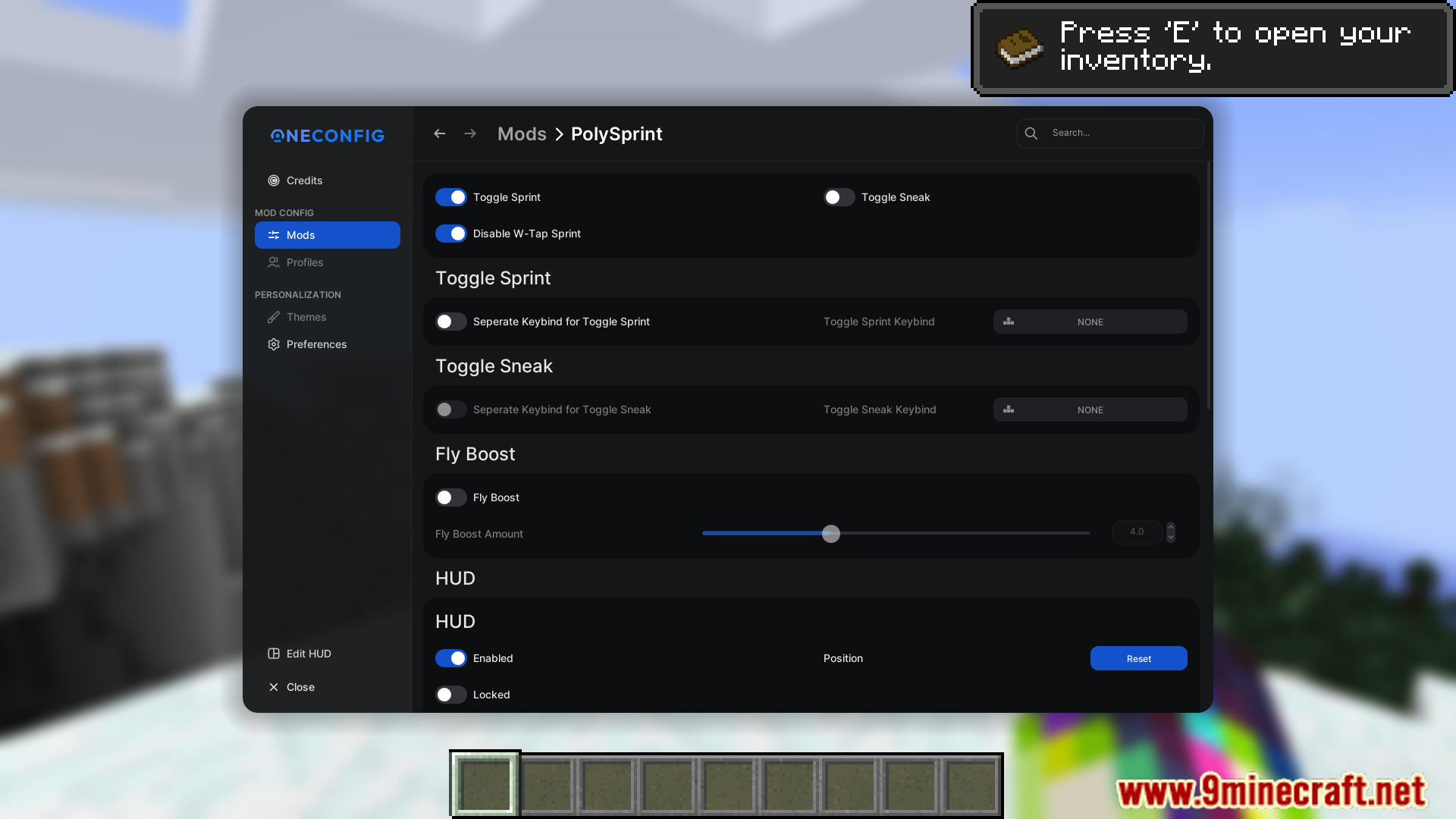Screen dimensions: 1456x819
Task: Increase Fly Boost Amount with the up stepper
Action: tap(1171, 527)
